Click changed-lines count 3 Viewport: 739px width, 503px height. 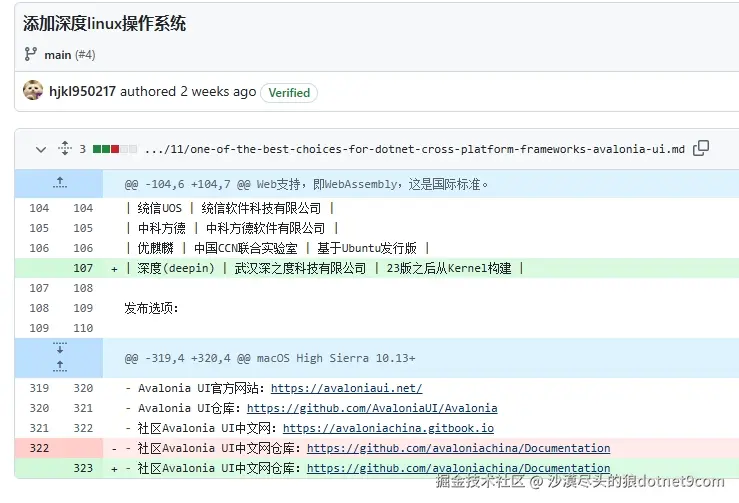[82, 149]
